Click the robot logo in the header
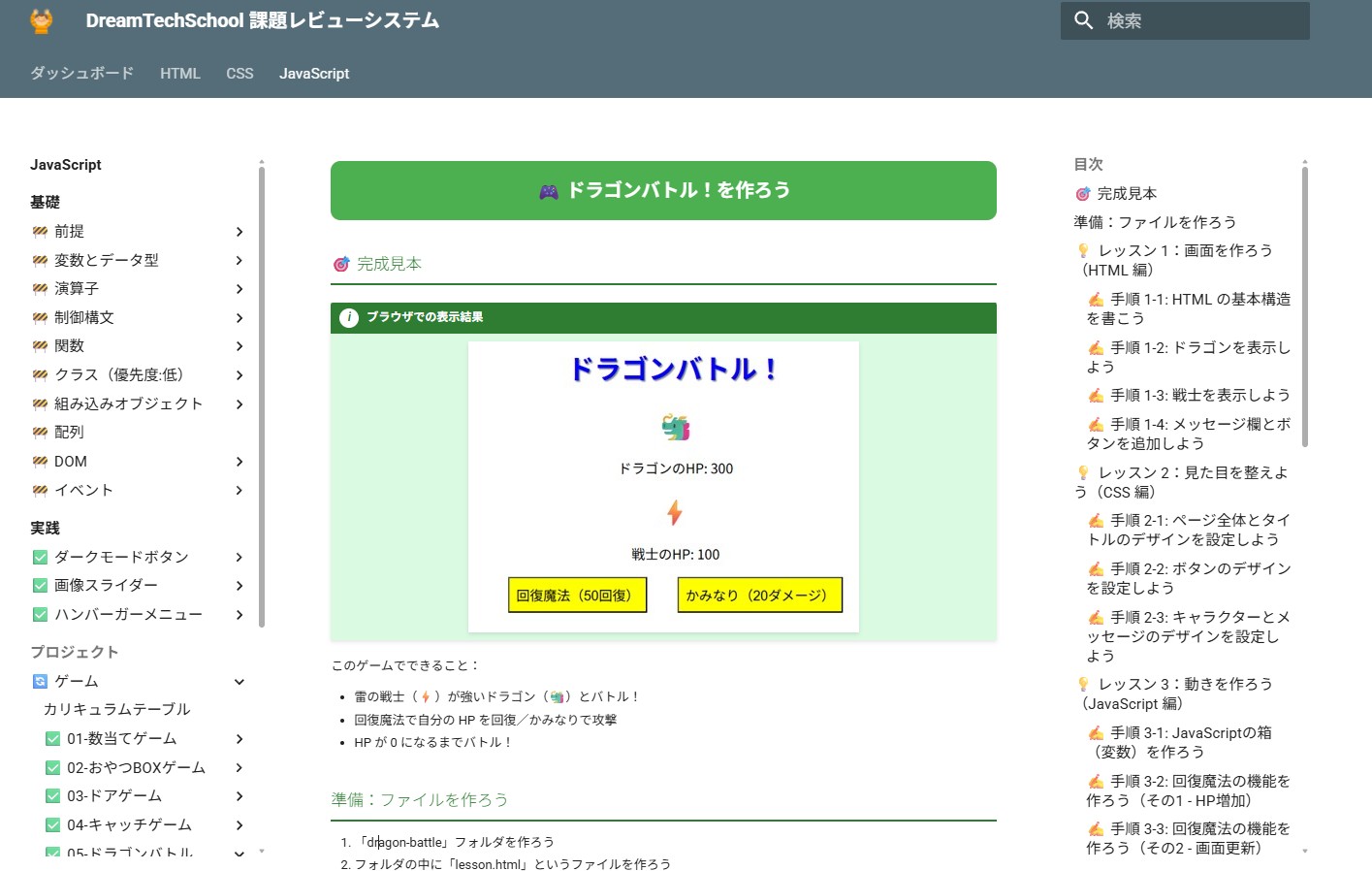This screenshot has width=1372, height=871. pyautogui.click(x=41, y=19)
